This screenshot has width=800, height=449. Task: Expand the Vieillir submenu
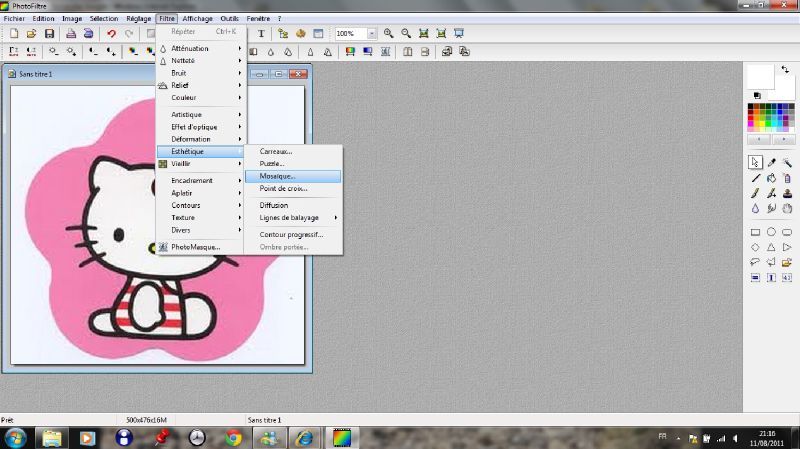coord(202,164)
